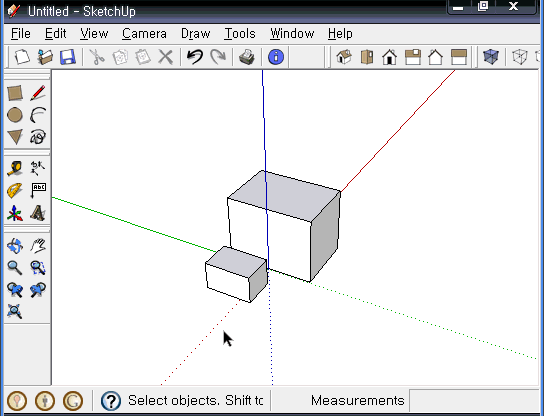
Task: Select the Polygon triangle tool
Action: click(x=15, y=137)
